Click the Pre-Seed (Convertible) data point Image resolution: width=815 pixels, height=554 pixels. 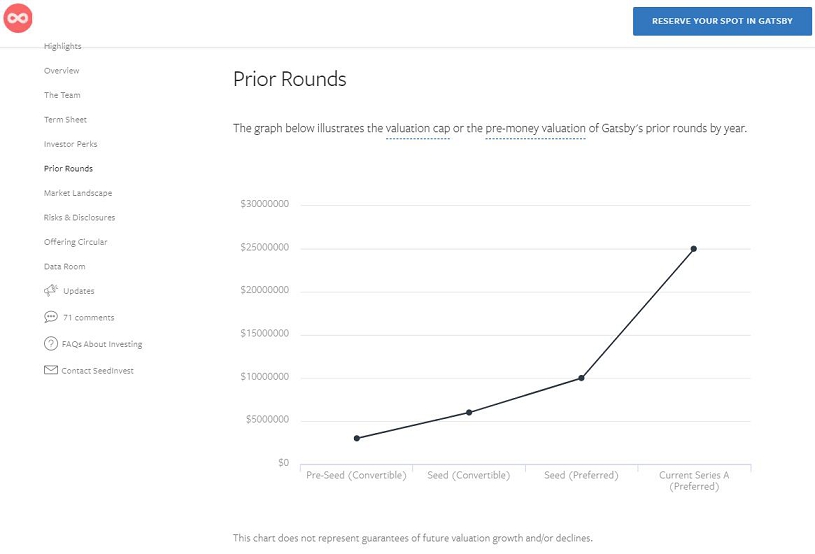357,438
